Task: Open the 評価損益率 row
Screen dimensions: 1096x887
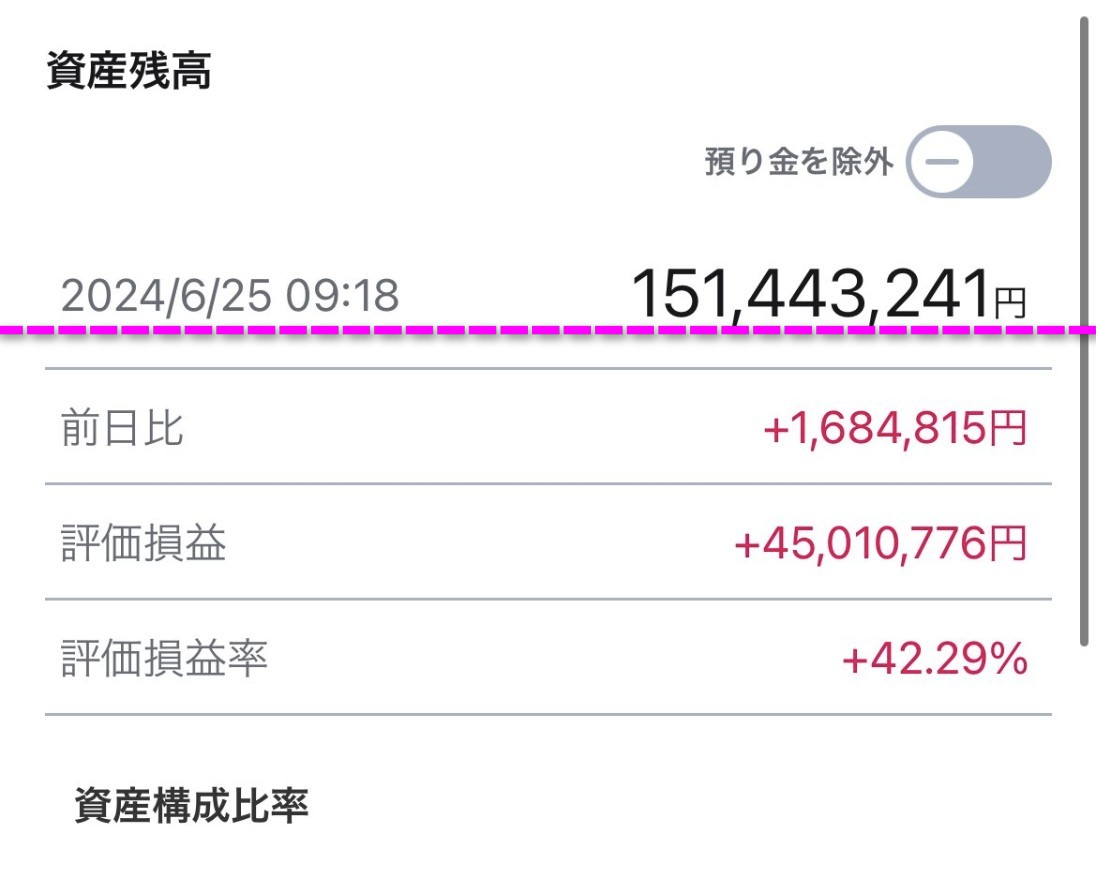Action: [x=549, y=657]
